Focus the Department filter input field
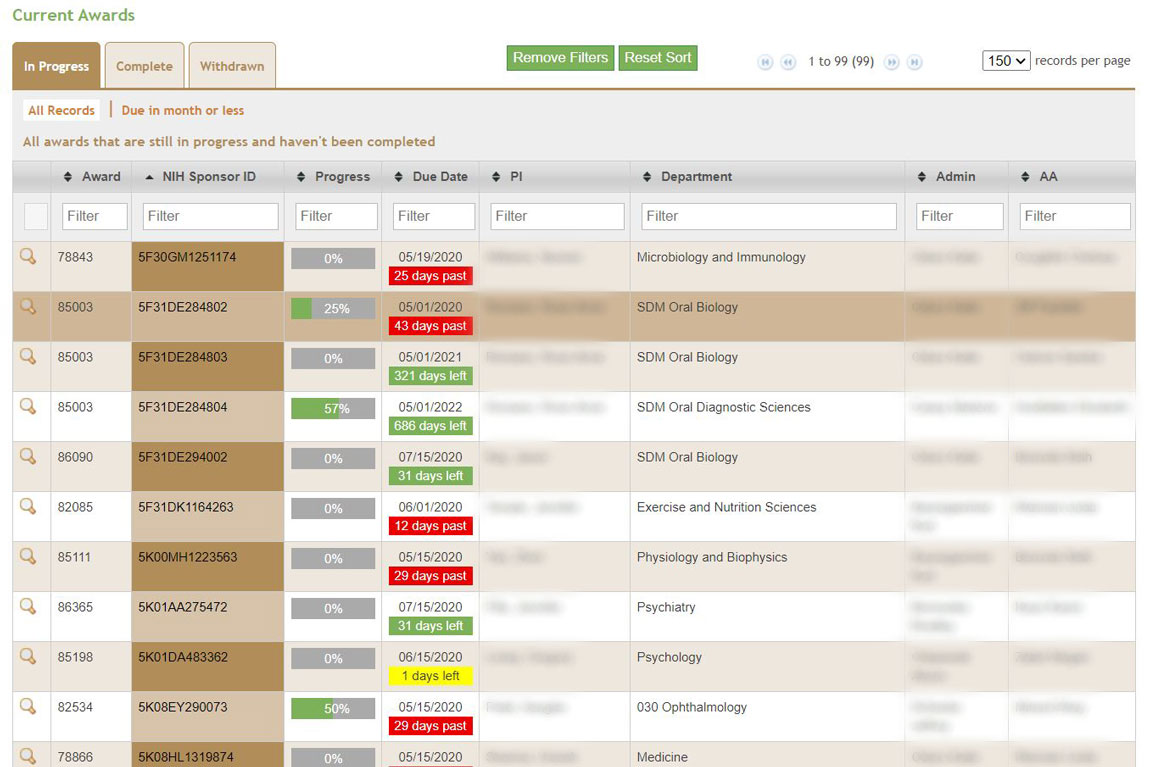The height and width of the screenshot is (767, 1150). (x=767, y=216)
